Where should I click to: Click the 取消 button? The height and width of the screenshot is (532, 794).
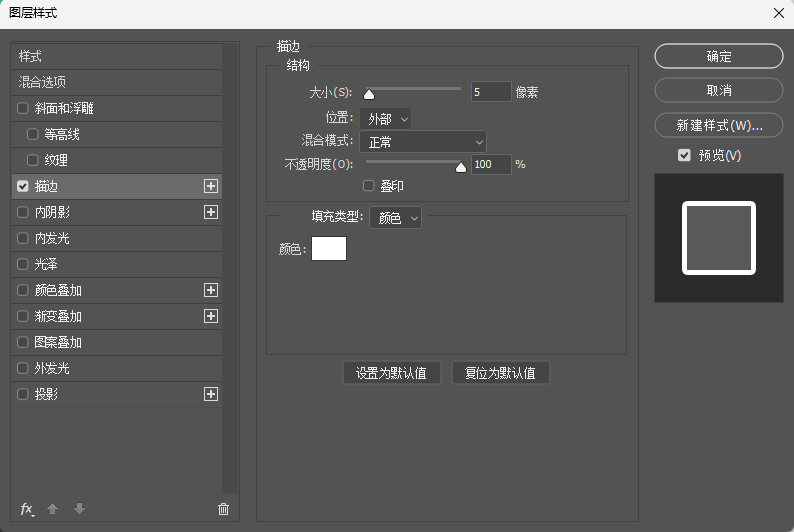[719, 91]
